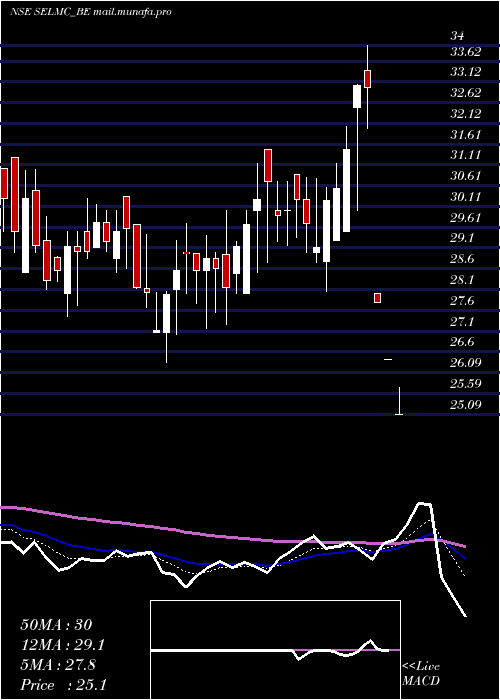Click the 34 price axis label
500x700 pixels.
(x=458, y=36)
